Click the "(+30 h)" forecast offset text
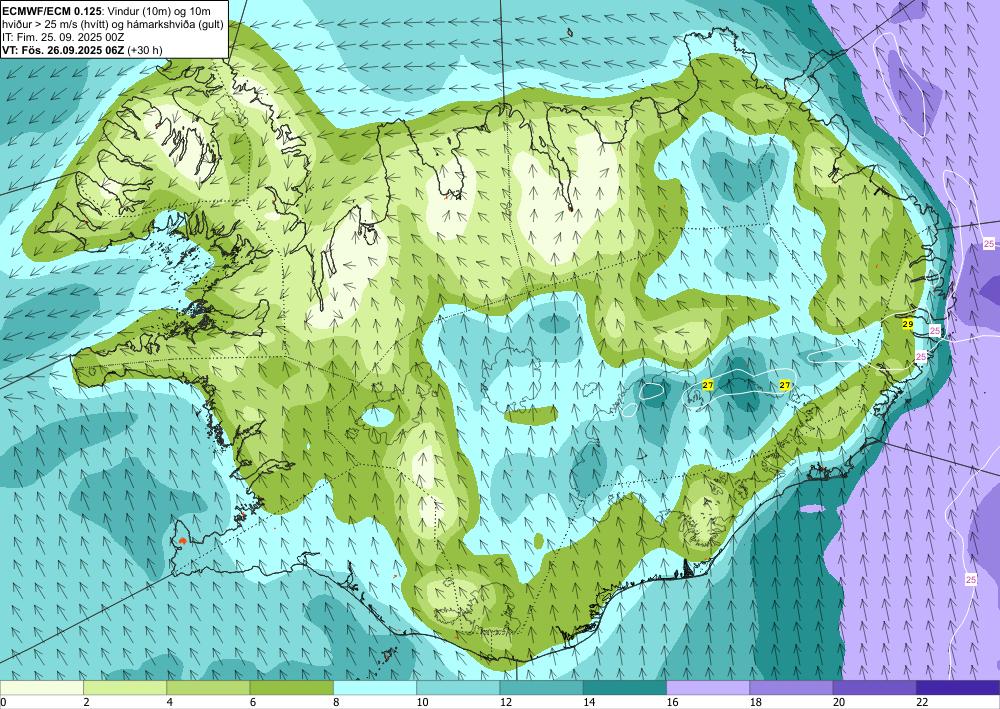This screenshot has height=709, width=1000. [145, 50]
